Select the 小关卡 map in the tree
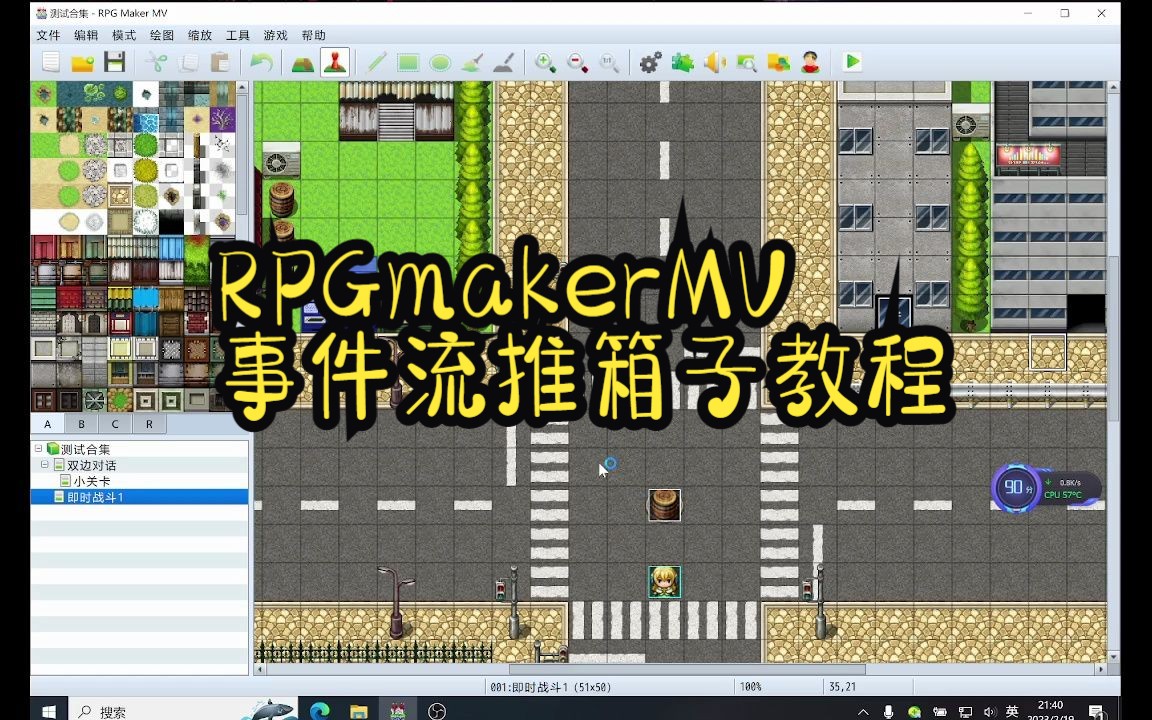The width and height of the screenshot is (1152, 720). point(90,481)
